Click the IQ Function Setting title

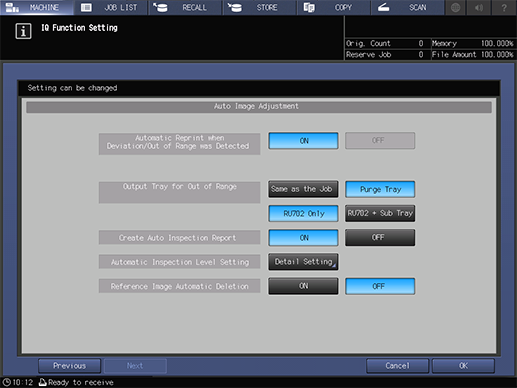[x=79, y=28]
